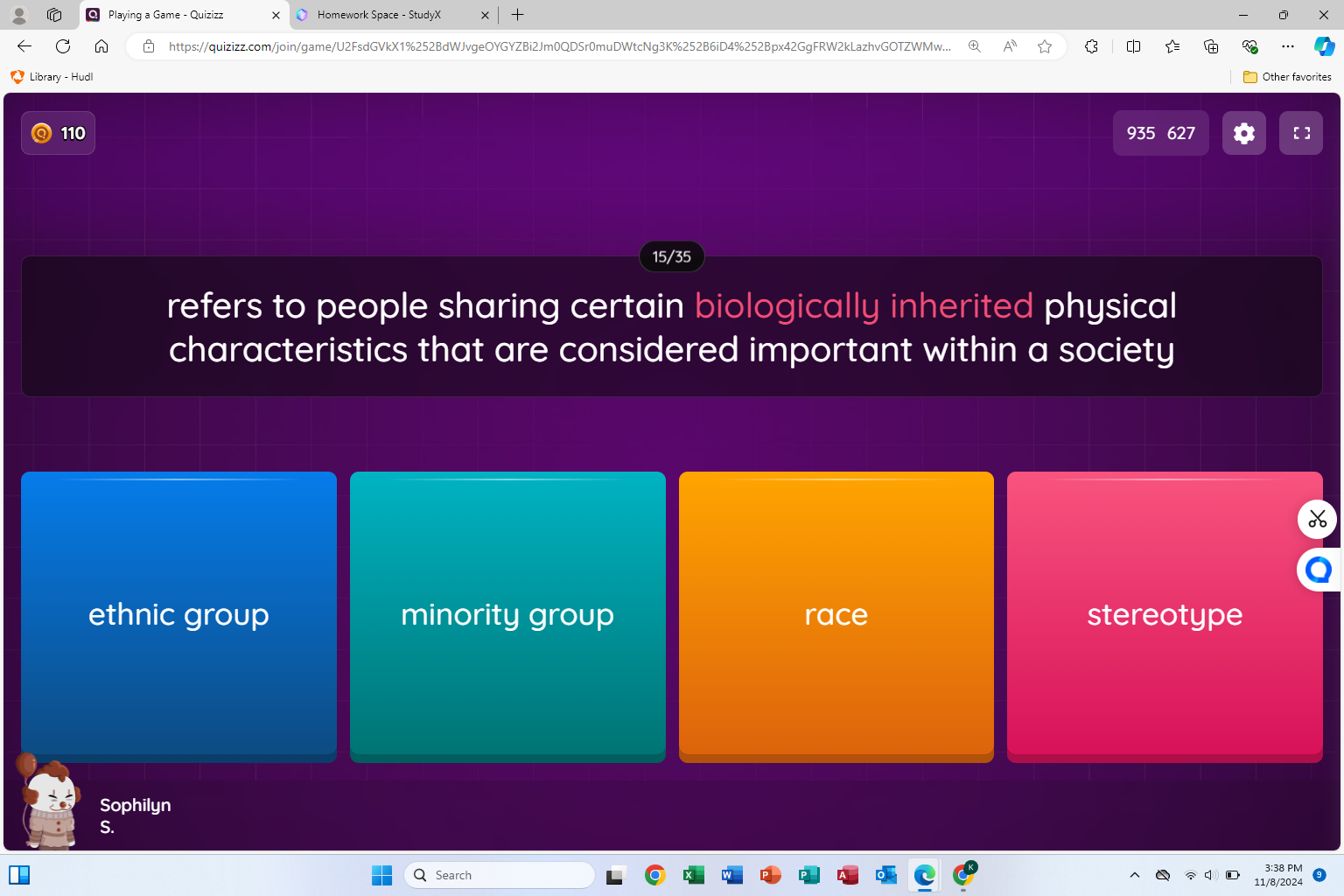Select the Playing a Game - Quizizz tab
Image resolution: width=1344 pixels, height=896 pixels.
184,15
